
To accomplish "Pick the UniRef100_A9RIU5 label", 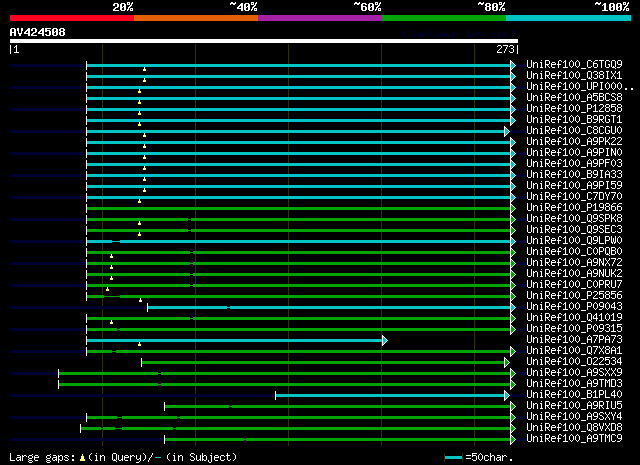I will point(574,406).
